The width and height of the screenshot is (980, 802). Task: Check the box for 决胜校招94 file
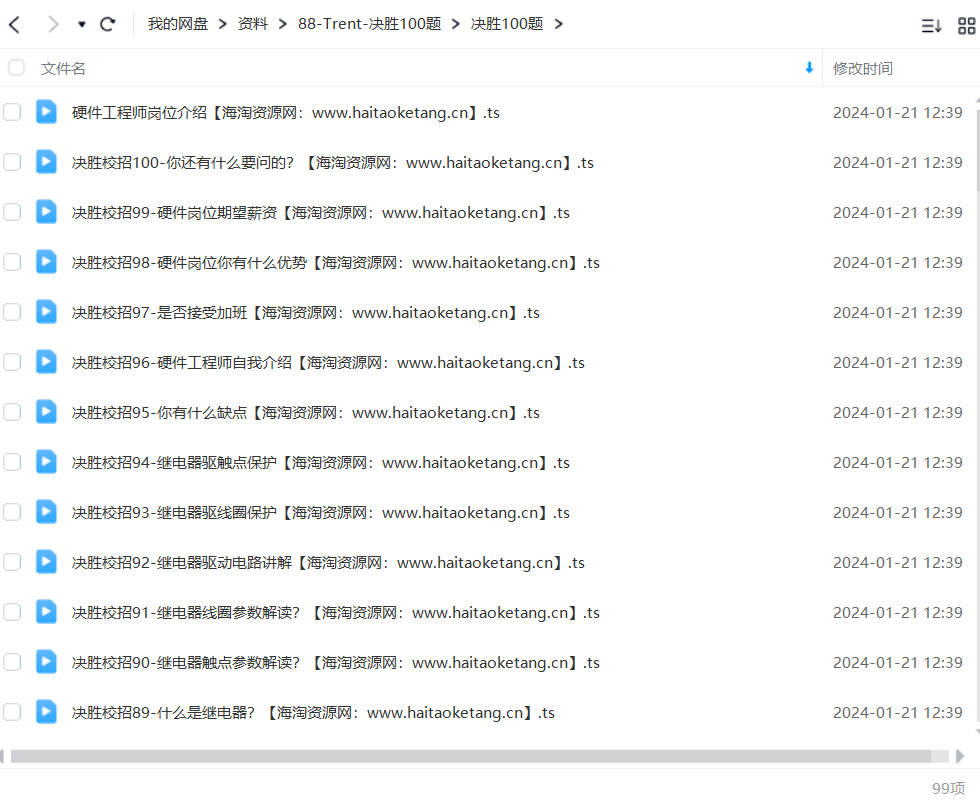[x=12, y=463]
